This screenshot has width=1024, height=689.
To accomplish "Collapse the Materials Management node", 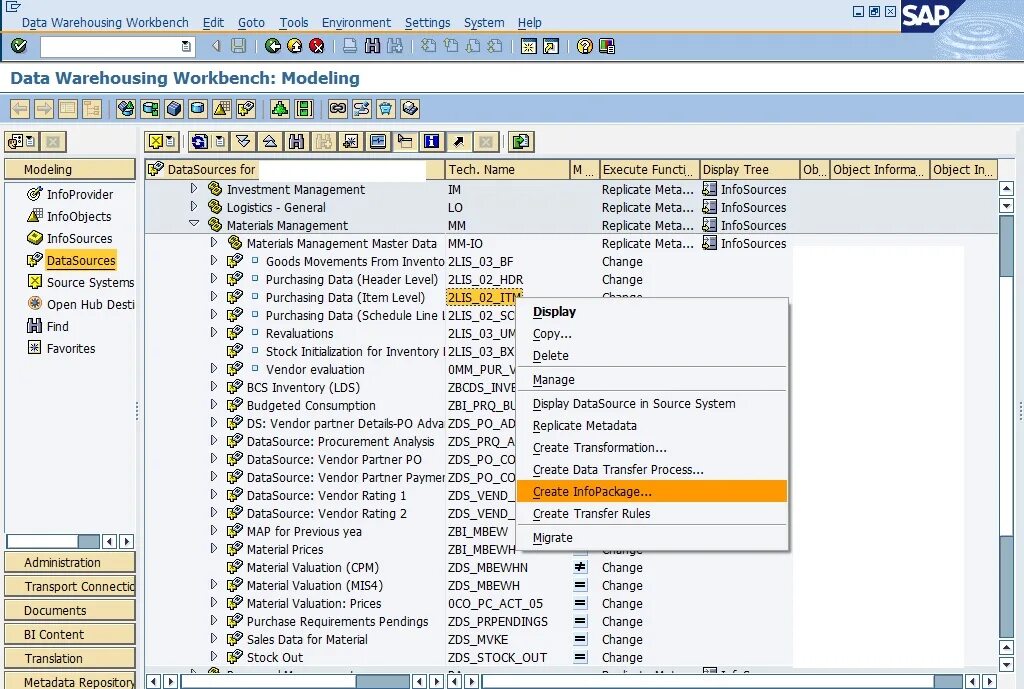I will (193, 224).
